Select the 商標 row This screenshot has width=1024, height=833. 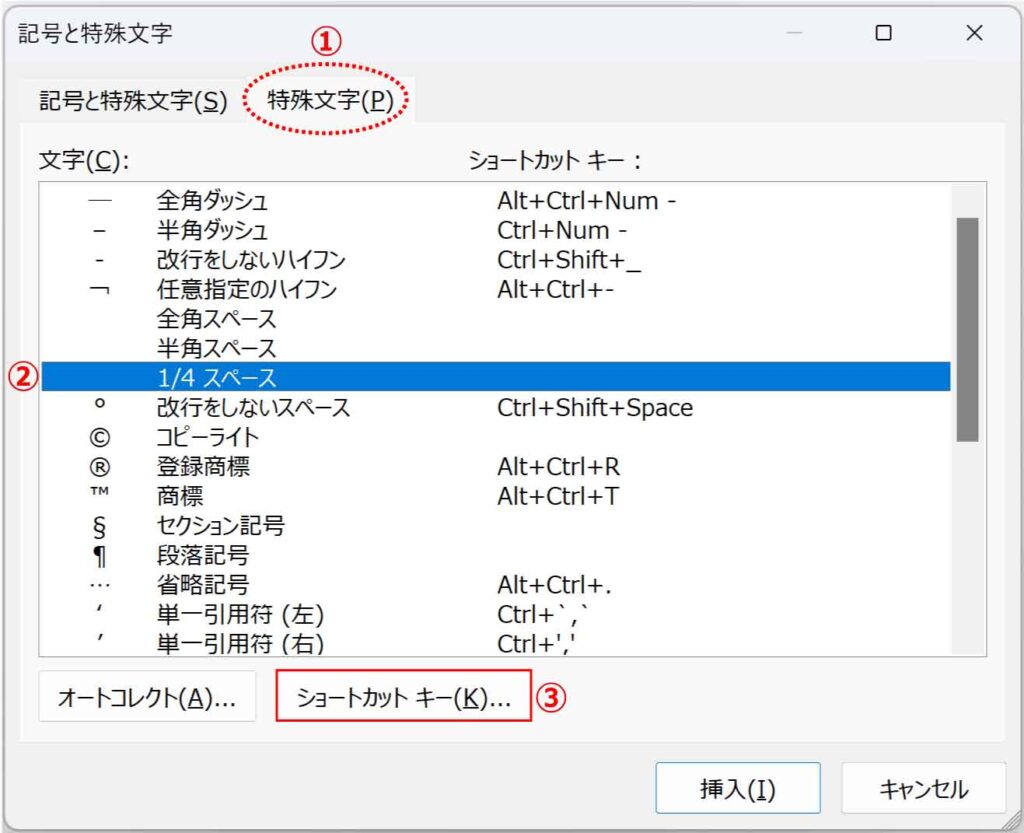[x=496, y=496]
